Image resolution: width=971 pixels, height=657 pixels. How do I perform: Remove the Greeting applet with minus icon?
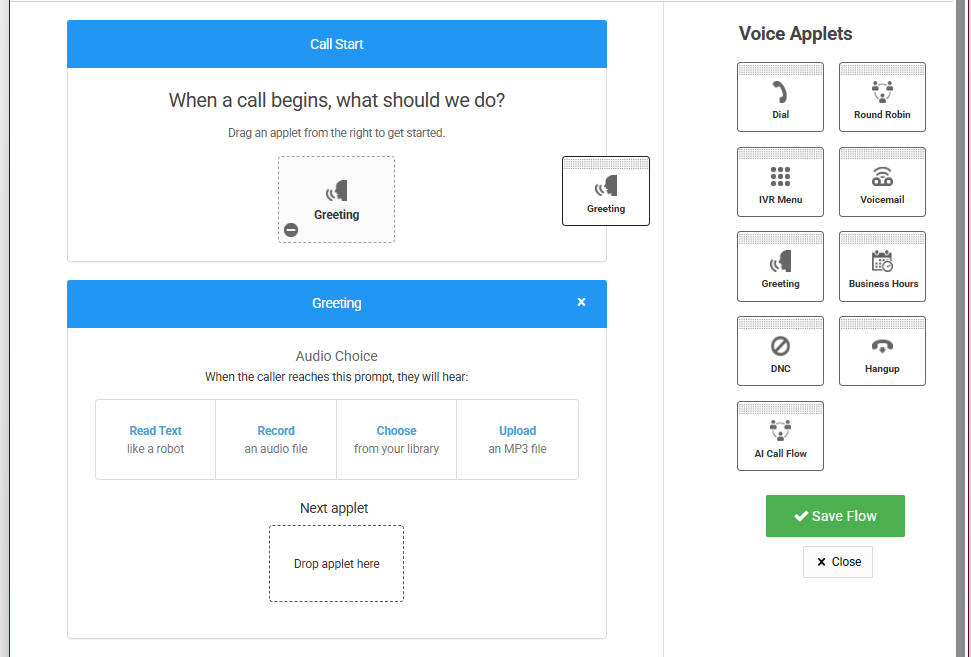[x=291, y=230]
